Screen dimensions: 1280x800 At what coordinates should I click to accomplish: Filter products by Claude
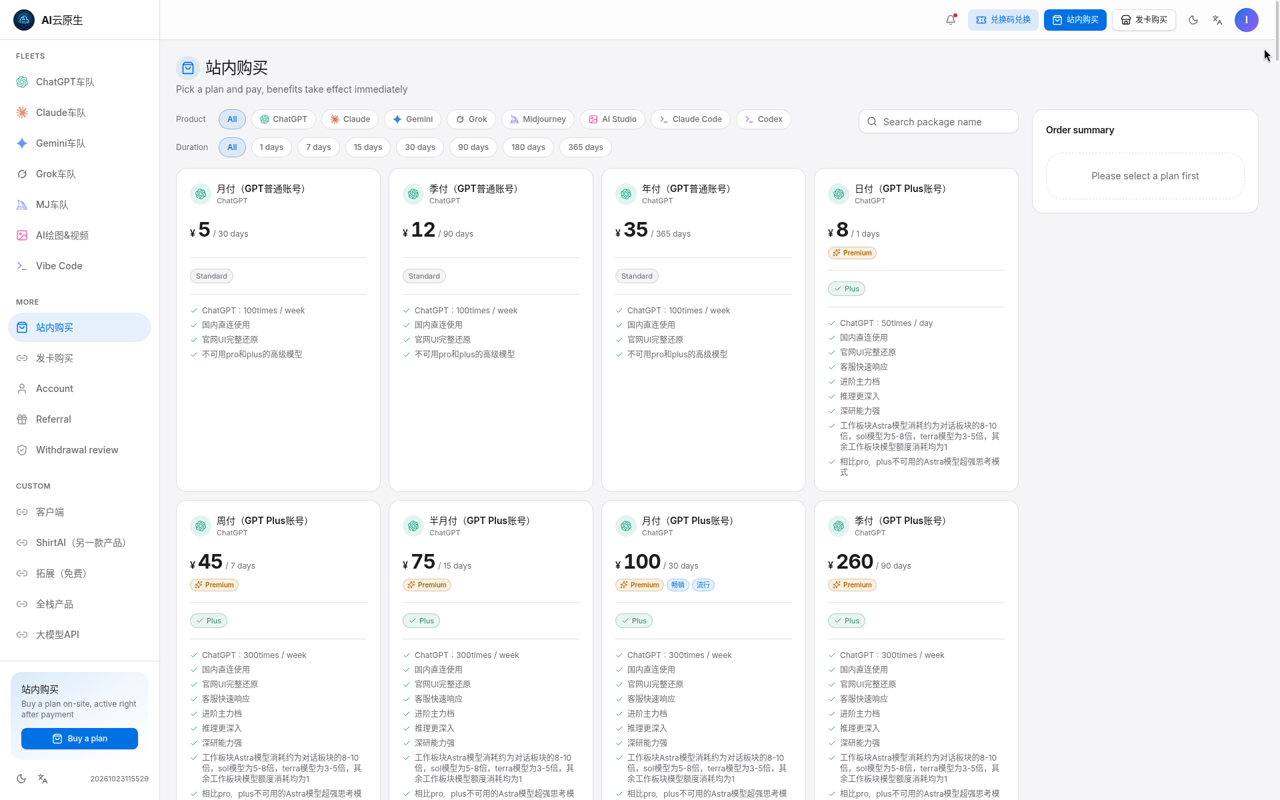350,119
